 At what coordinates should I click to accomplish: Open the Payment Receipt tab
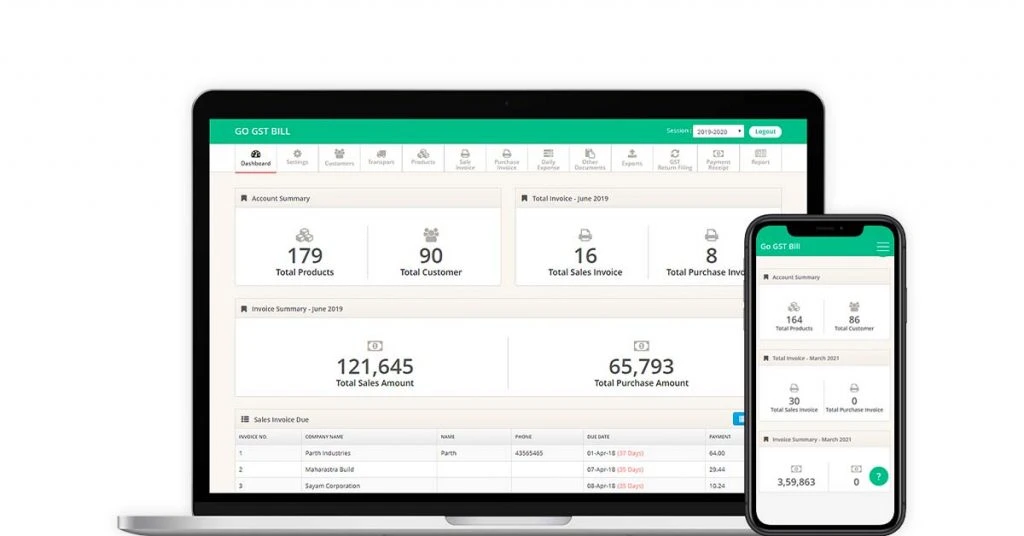click(x=718, y=159)
